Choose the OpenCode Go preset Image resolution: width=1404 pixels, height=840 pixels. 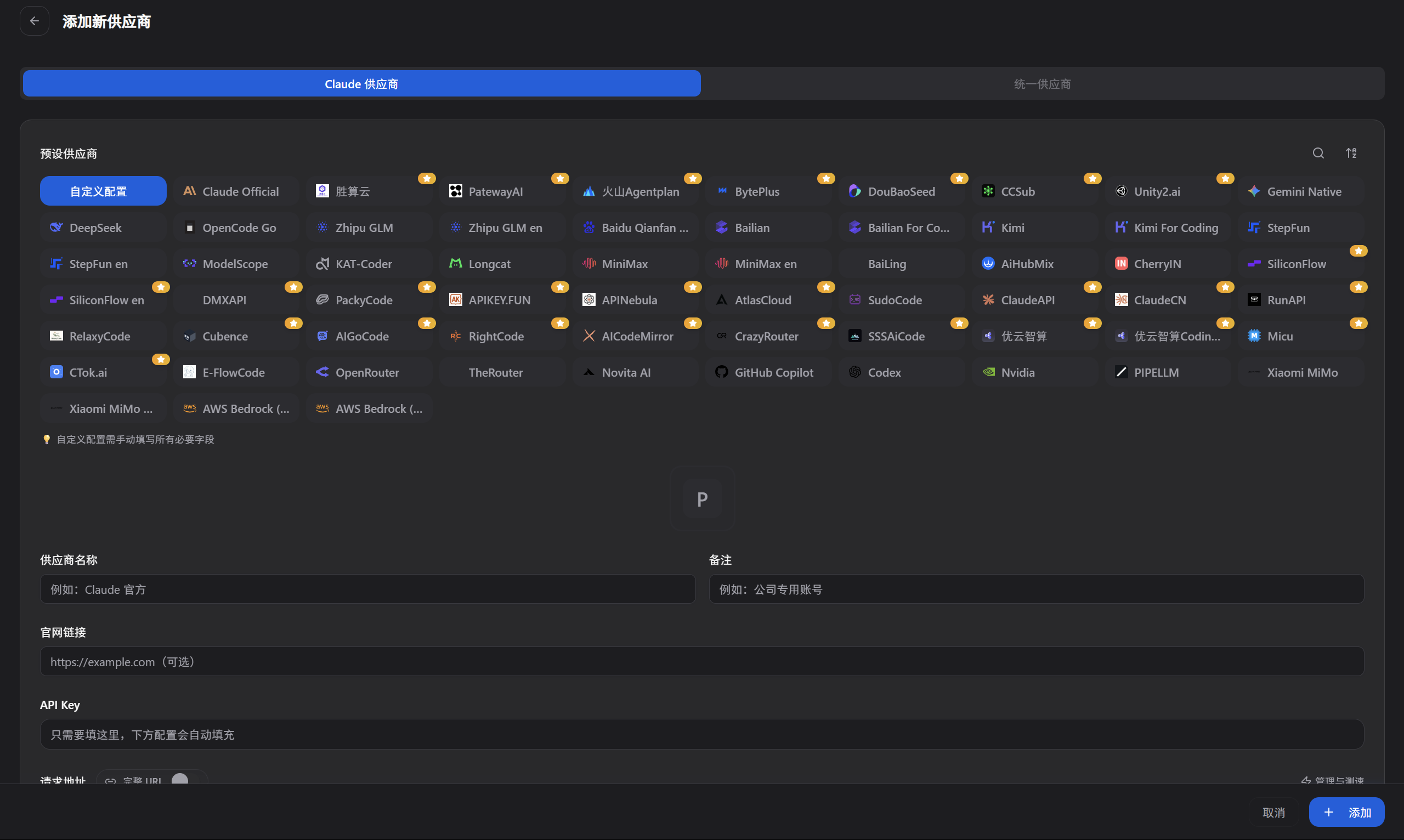point(236,228)
